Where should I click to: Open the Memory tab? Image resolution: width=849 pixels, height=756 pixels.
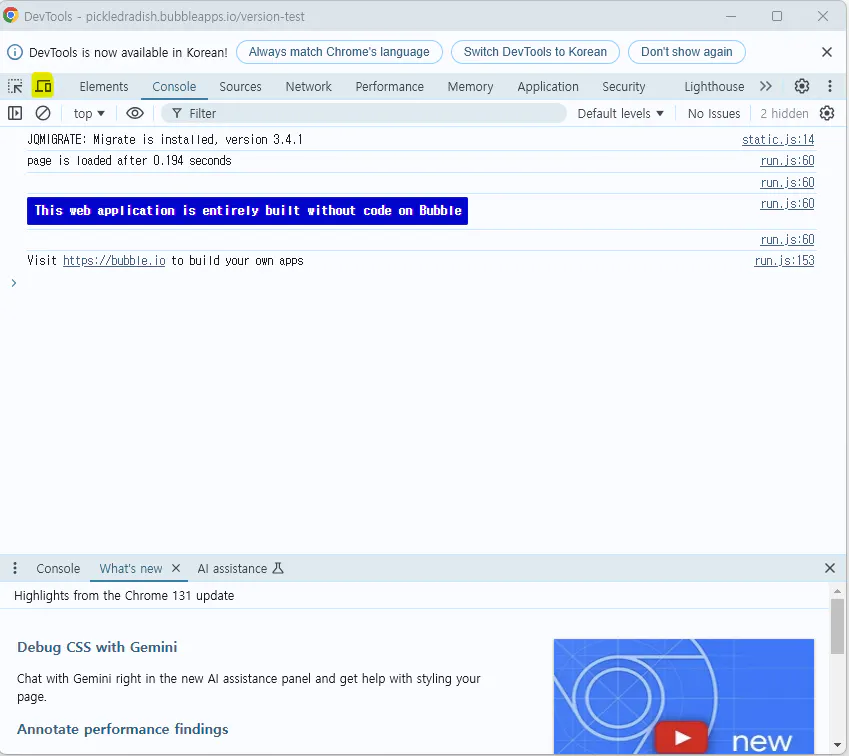point(470,87)
